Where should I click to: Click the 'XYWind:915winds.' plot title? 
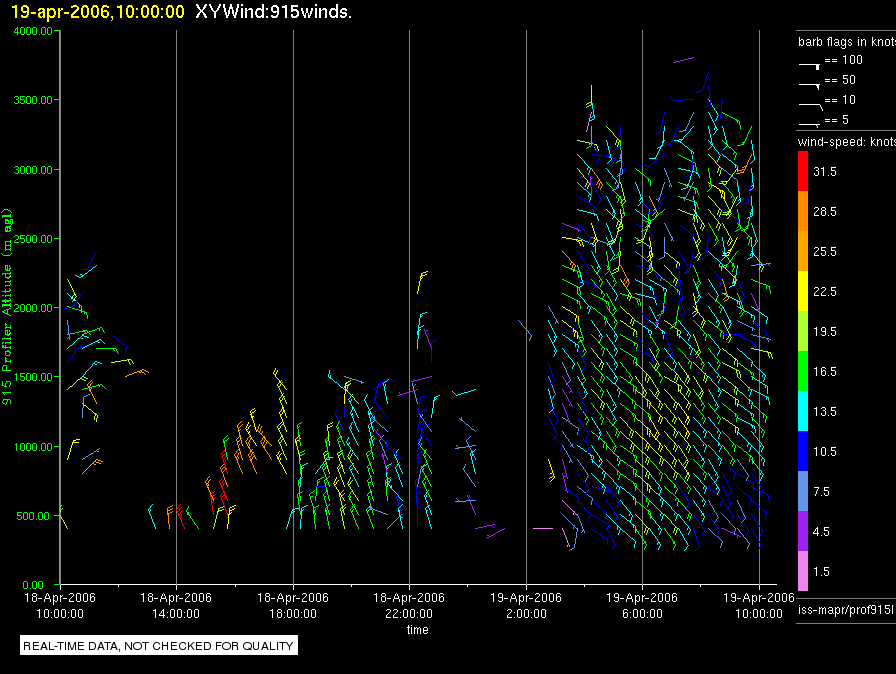pos(273,11)
